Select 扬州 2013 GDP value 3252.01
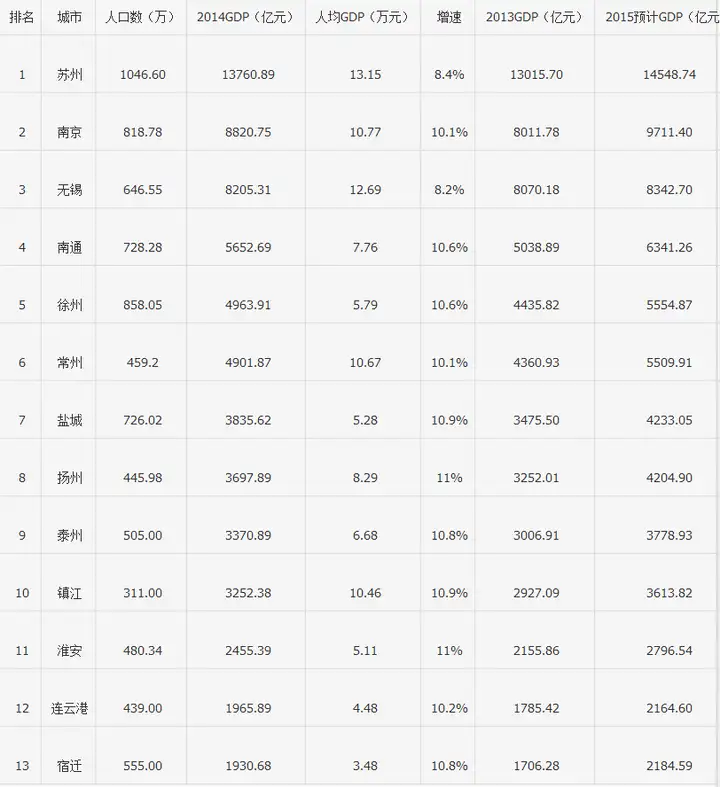This screenshot has height=787, width=720. click(536, 478)
